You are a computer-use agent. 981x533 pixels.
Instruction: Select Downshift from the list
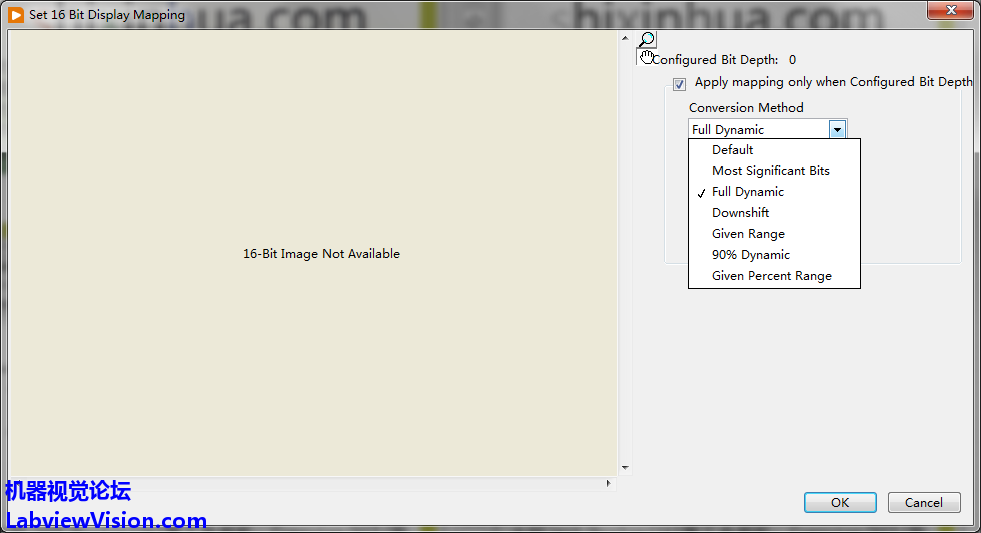740,213
